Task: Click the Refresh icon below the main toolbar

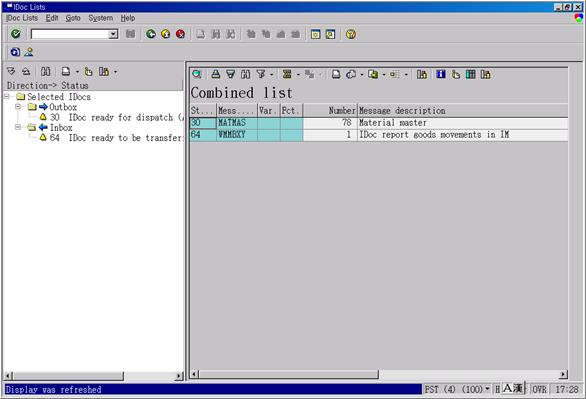Action: (x=15, y=52)
